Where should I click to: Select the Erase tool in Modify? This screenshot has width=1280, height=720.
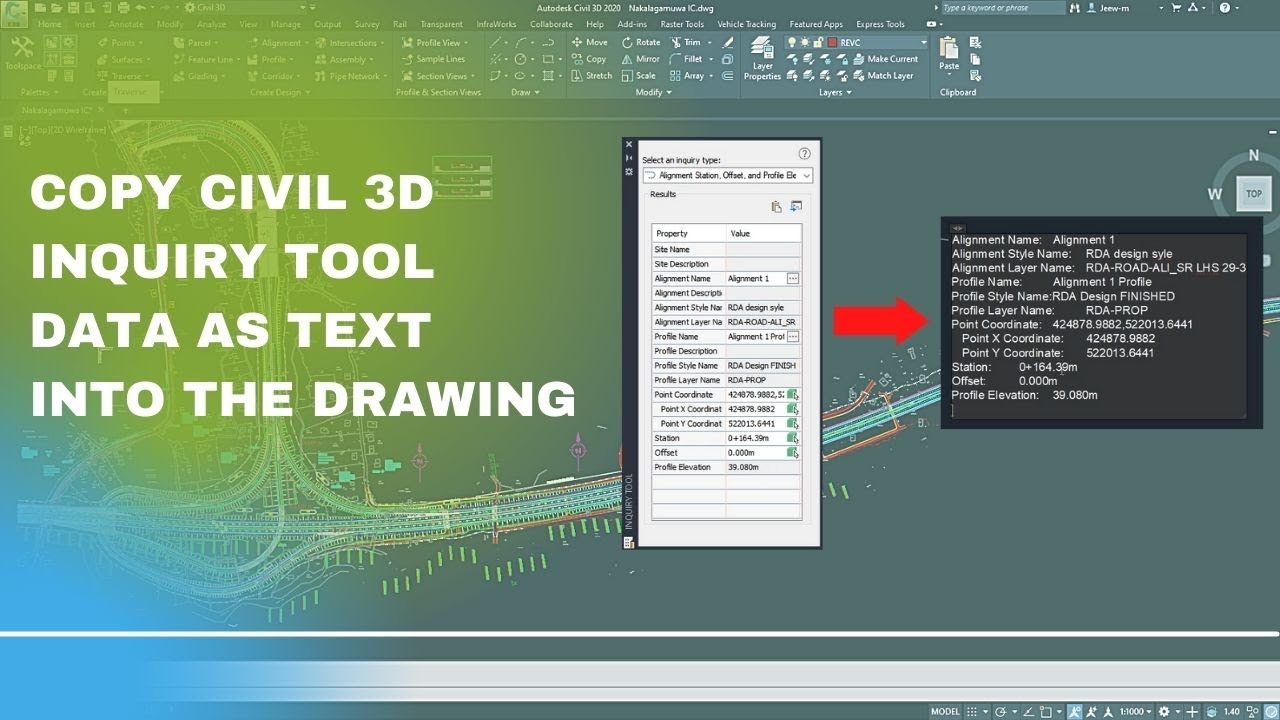pos(728,42)
